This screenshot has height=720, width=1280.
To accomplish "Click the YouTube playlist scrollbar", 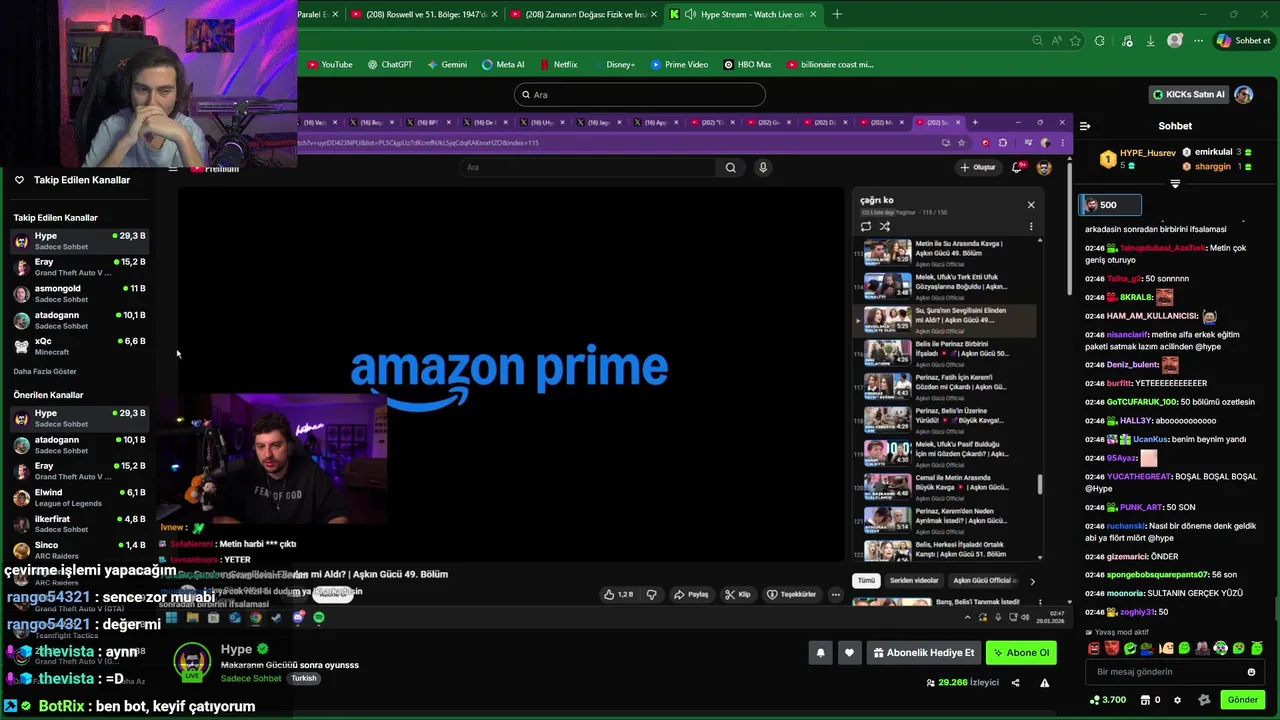I will pos(1040,485).
